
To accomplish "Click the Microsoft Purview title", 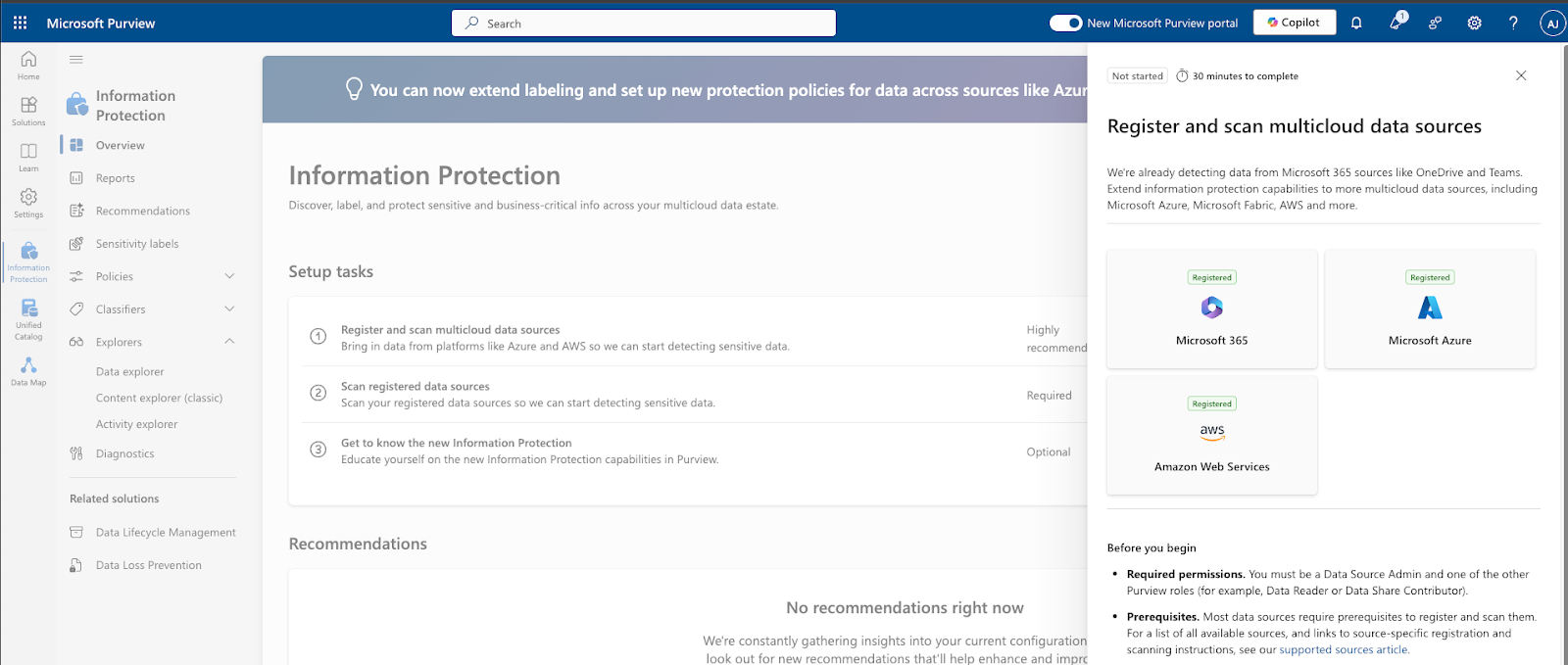I will click(x=101, y=23).
